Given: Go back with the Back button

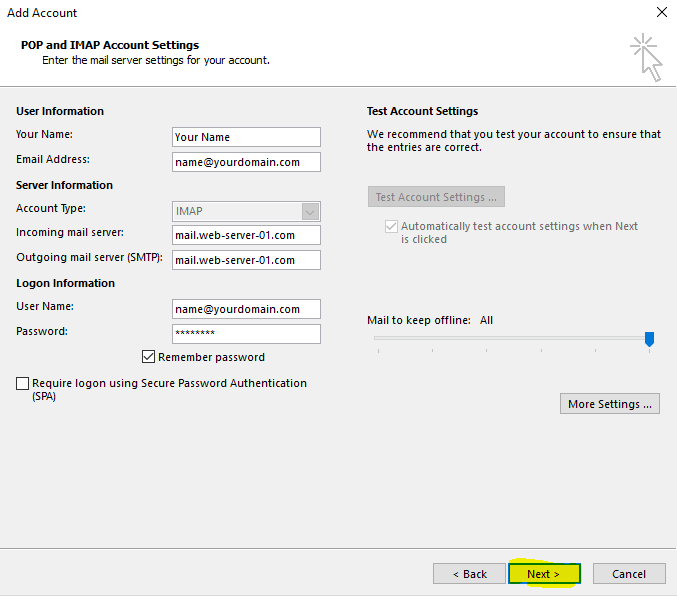Looking at the screenshot, I should (469, 574).
